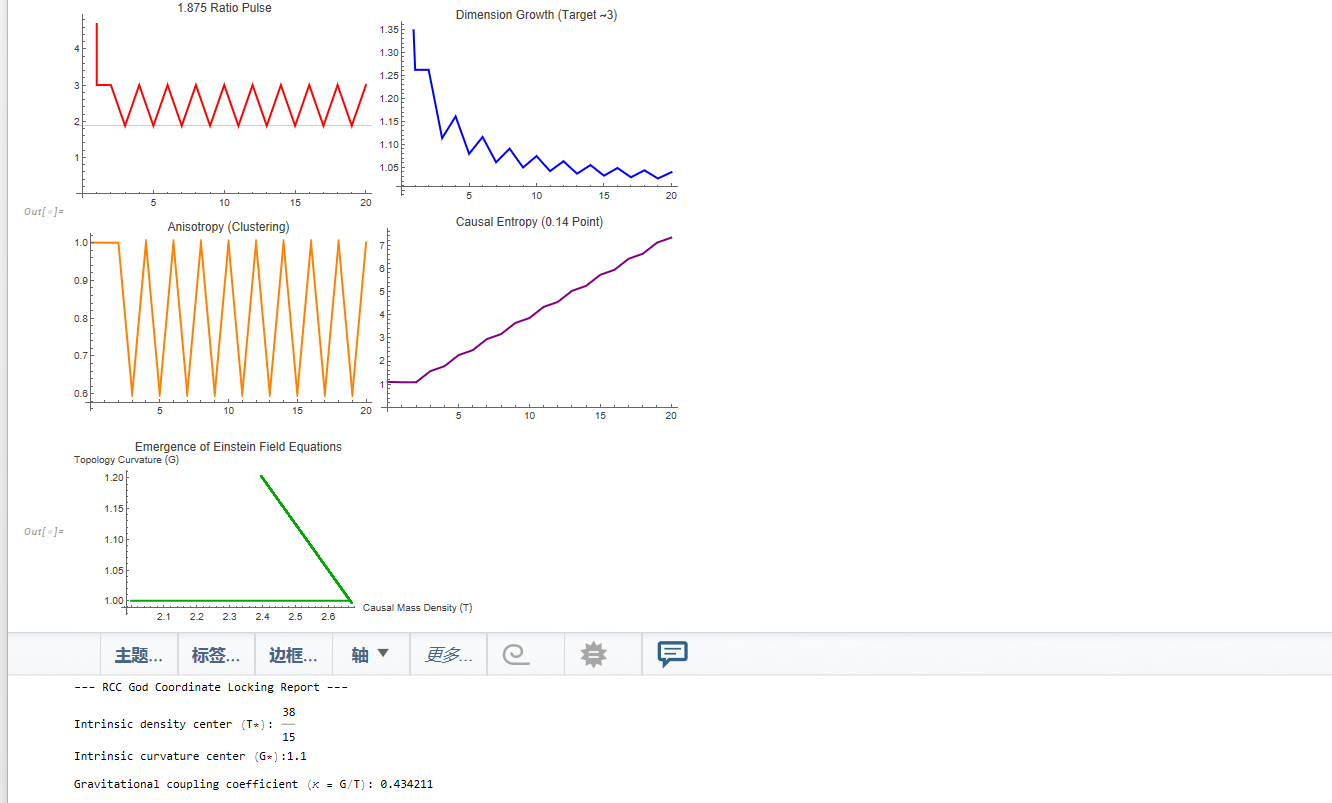The width and height of the screenshot is (1332, 803).
Task: Click the blue speech bubble feedback icon
Action: click(x=672, y=654)
